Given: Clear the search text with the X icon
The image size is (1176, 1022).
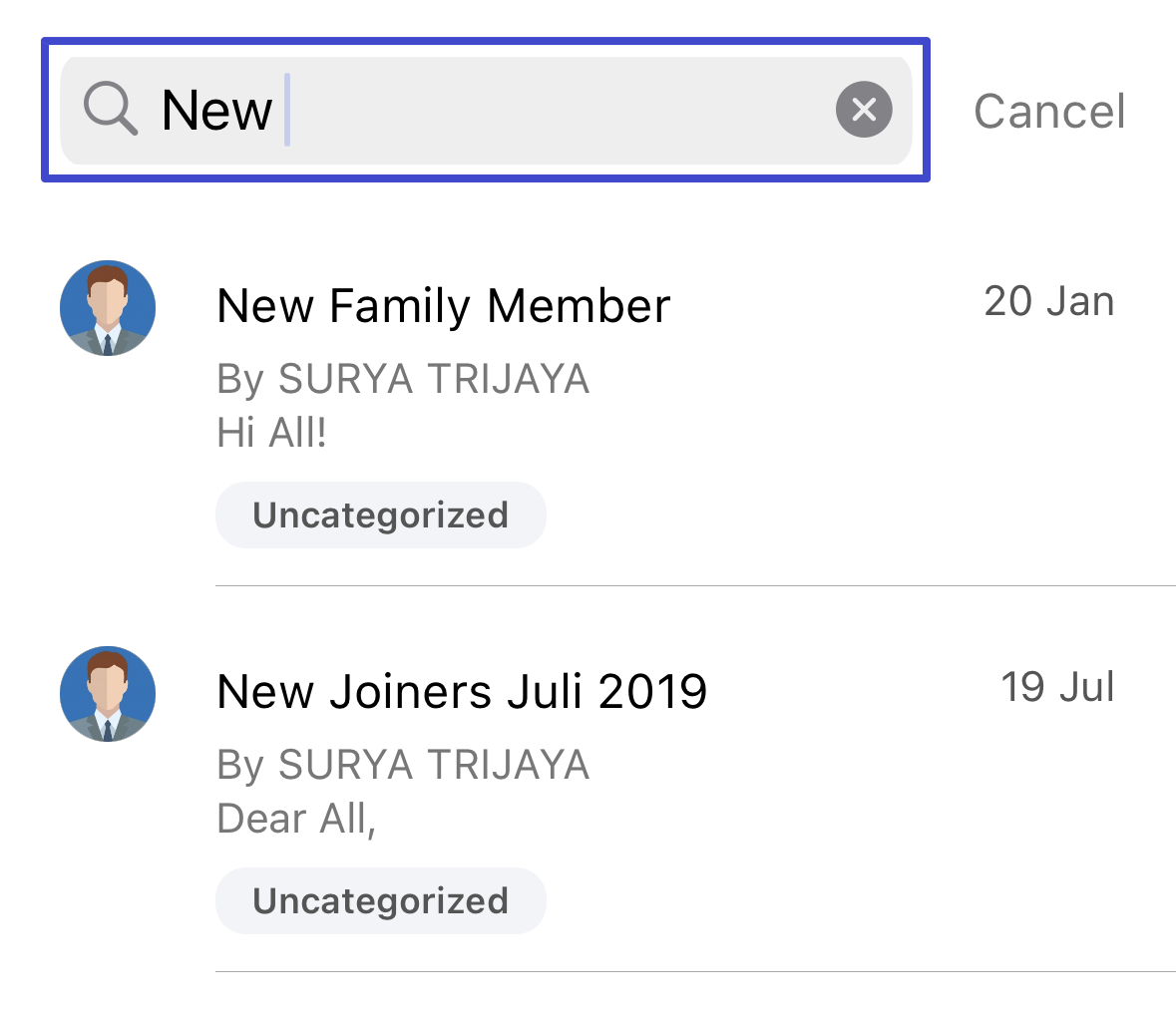Looking at the screenshot, I should 864,110.
